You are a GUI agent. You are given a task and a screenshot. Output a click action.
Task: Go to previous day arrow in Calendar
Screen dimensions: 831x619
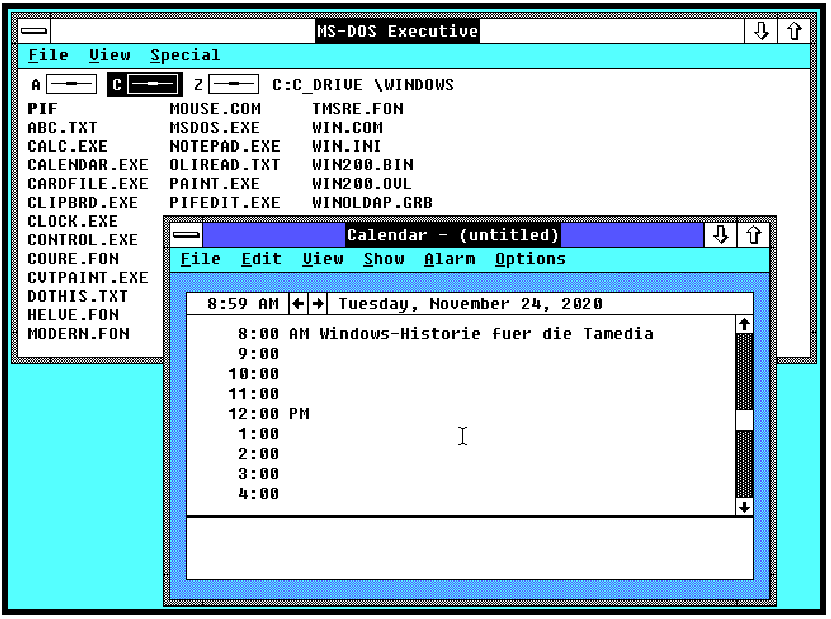point(298,303)
